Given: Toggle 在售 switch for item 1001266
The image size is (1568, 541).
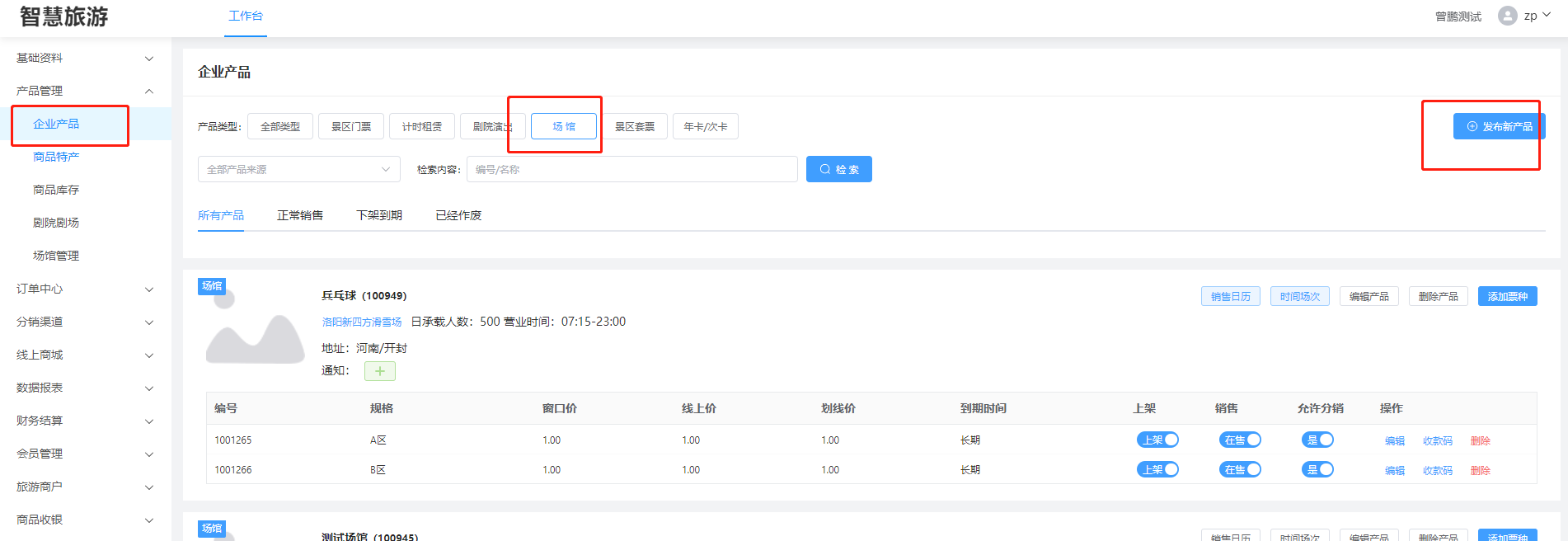Looking at the screenshot, I should click(1240, 470).
